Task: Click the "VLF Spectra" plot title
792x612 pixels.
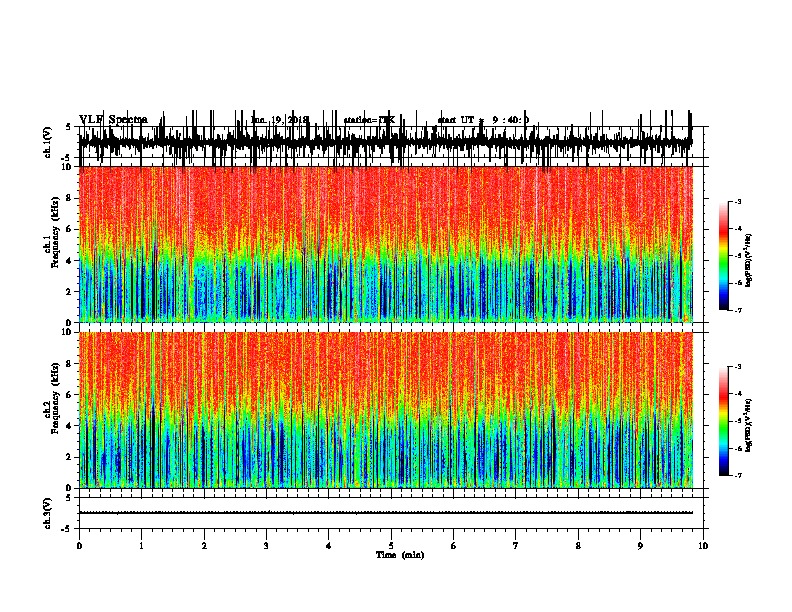Action: (x=113, y=119)
